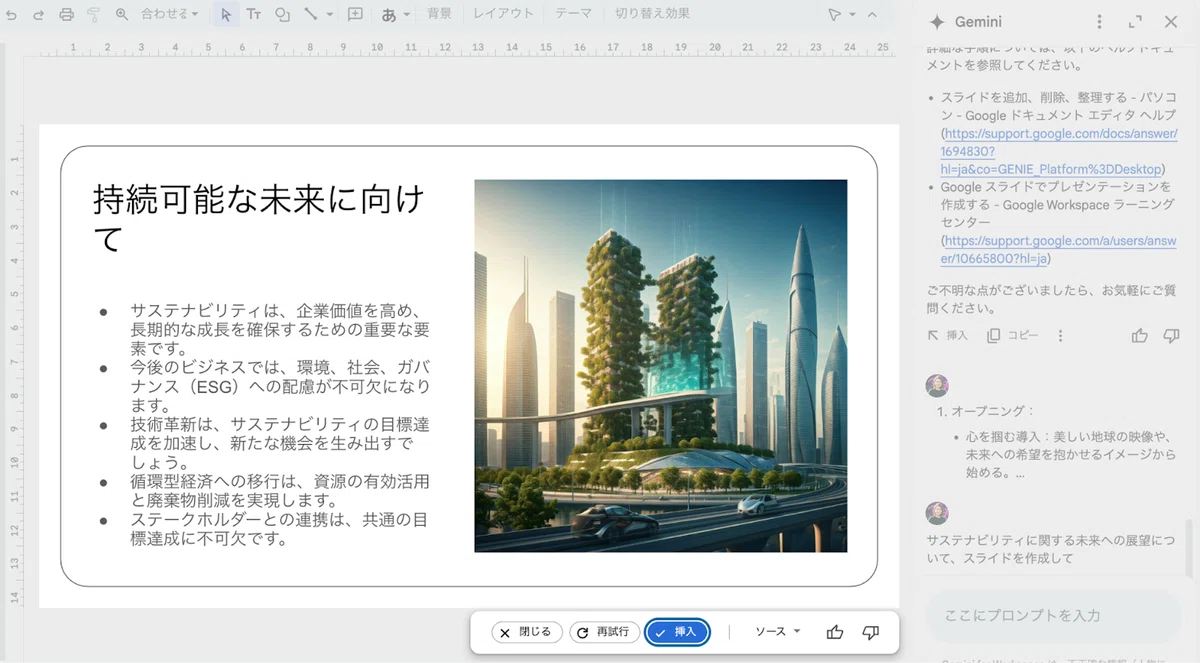Select the shape tool
This screenshot has width=1200, height=663.
click(x=282, y=15)
